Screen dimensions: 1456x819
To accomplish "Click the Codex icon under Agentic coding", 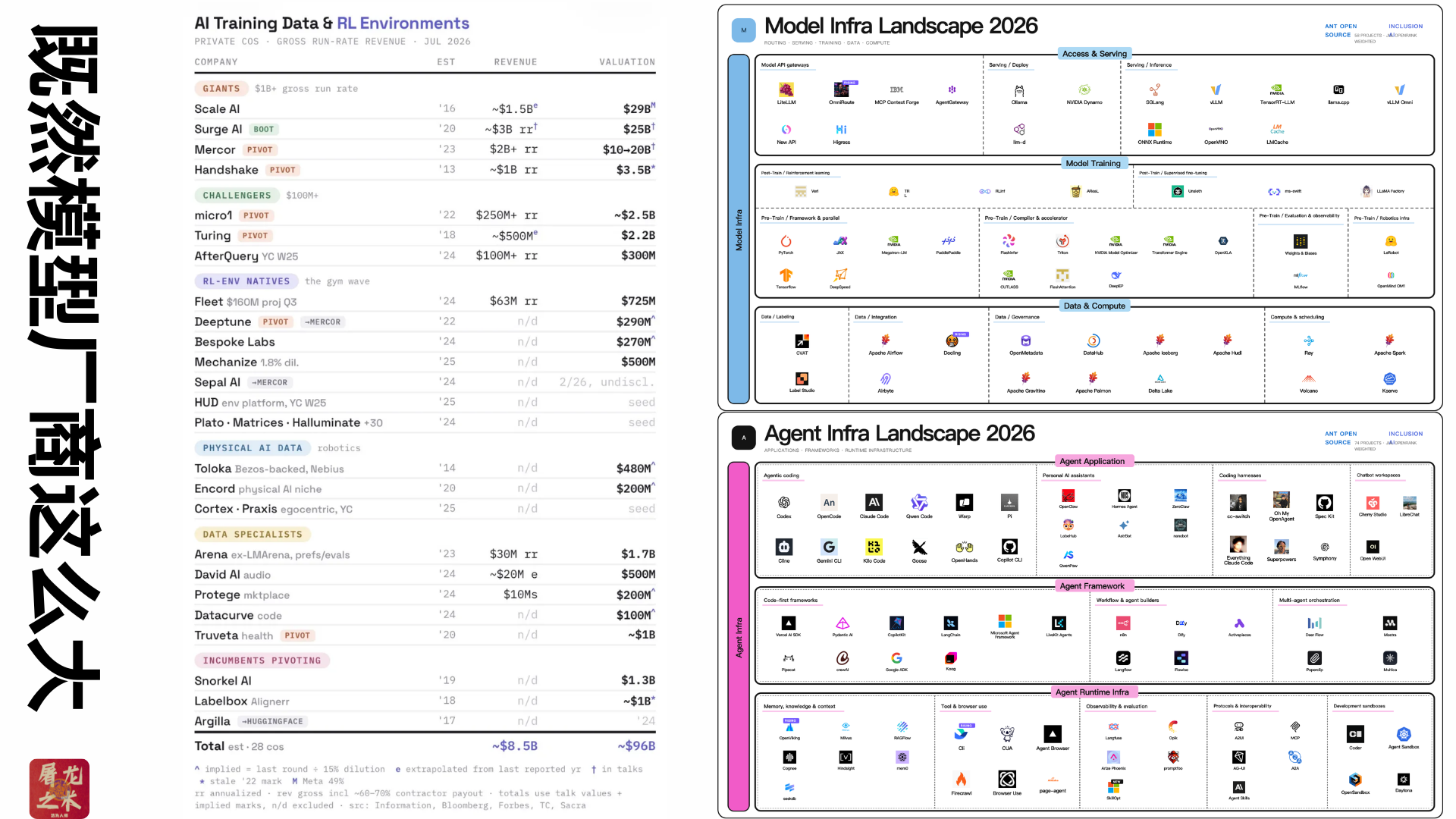I will coord(784,502).
